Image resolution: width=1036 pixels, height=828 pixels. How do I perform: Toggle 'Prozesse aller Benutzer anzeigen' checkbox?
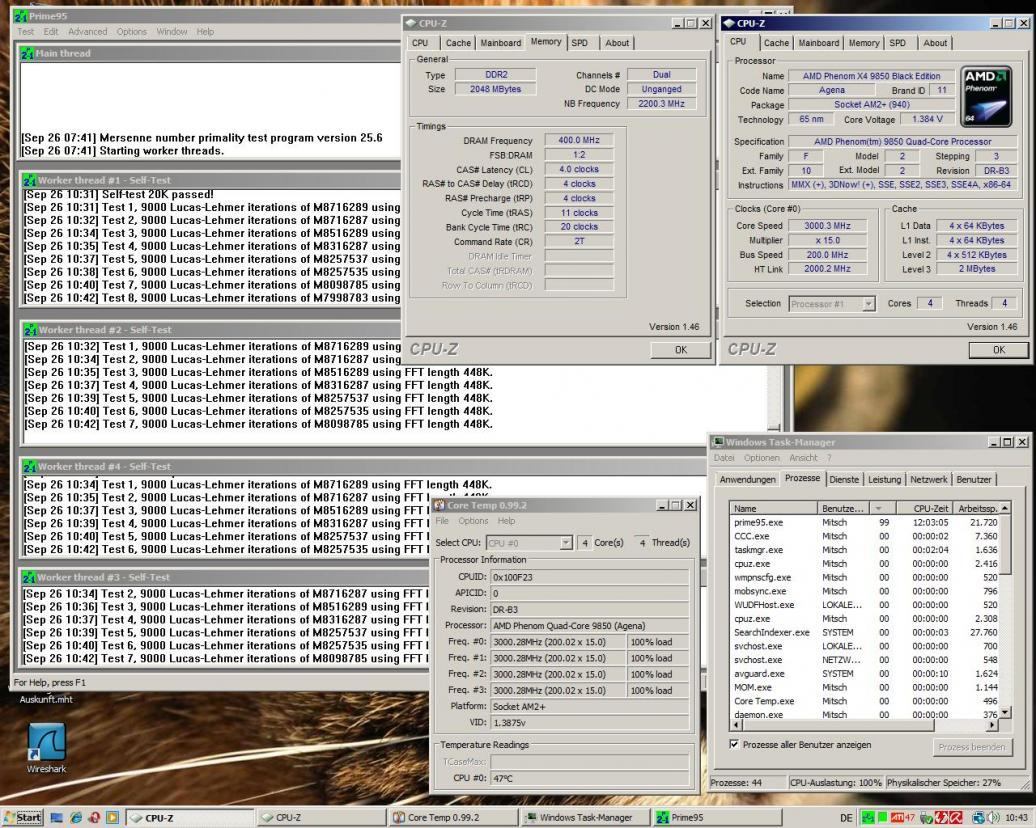[733, 744]
